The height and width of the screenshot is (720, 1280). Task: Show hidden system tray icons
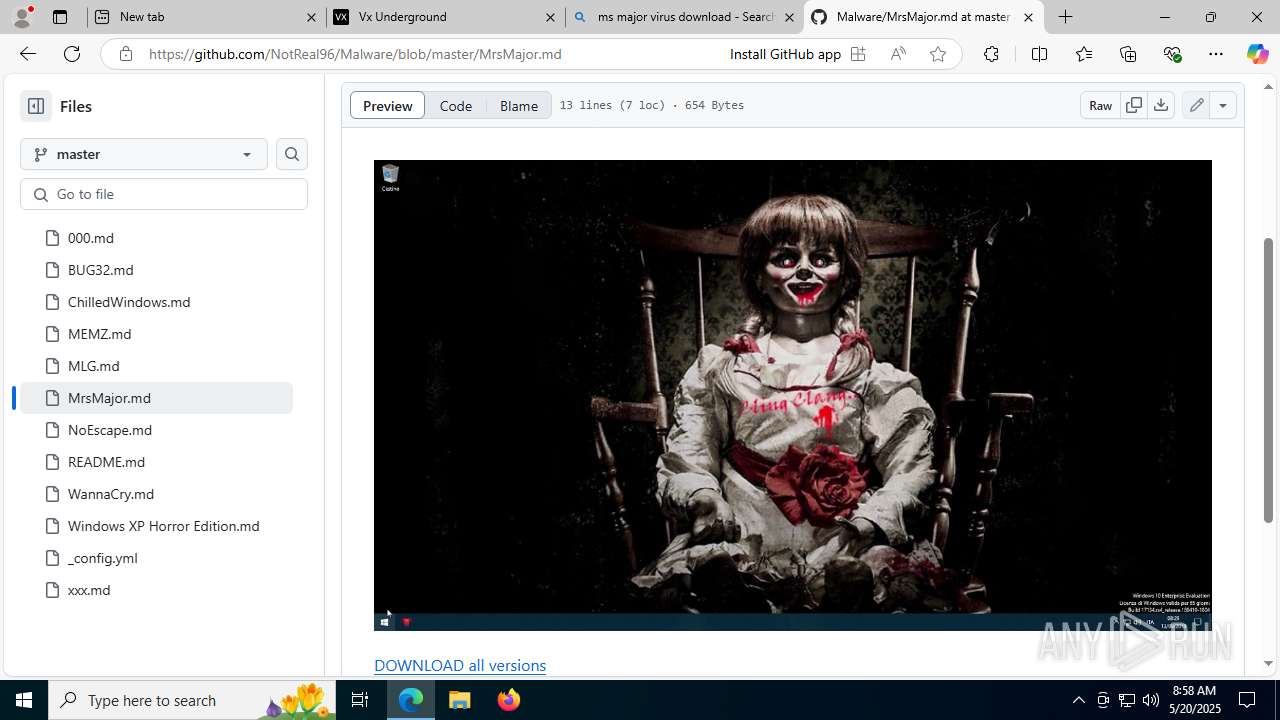(1079, 700)
